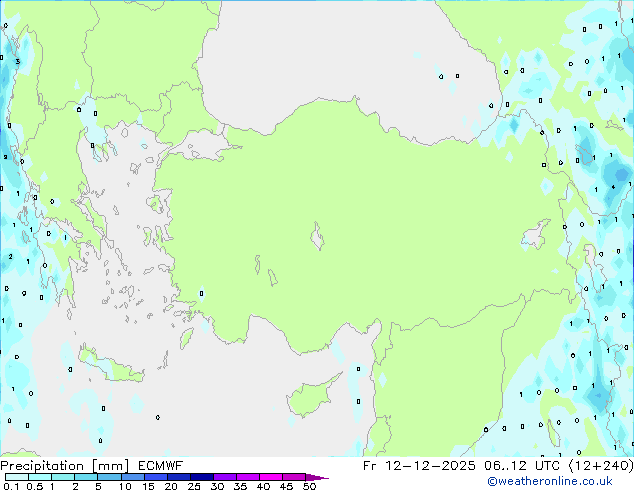634x490 pixels.
Task: Click the legend value label '0.1'
Action: [x=11, y=486]
